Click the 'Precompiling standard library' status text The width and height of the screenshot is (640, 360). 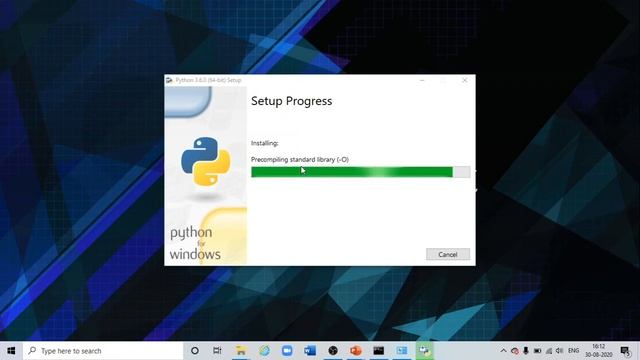tap(300, 160)
